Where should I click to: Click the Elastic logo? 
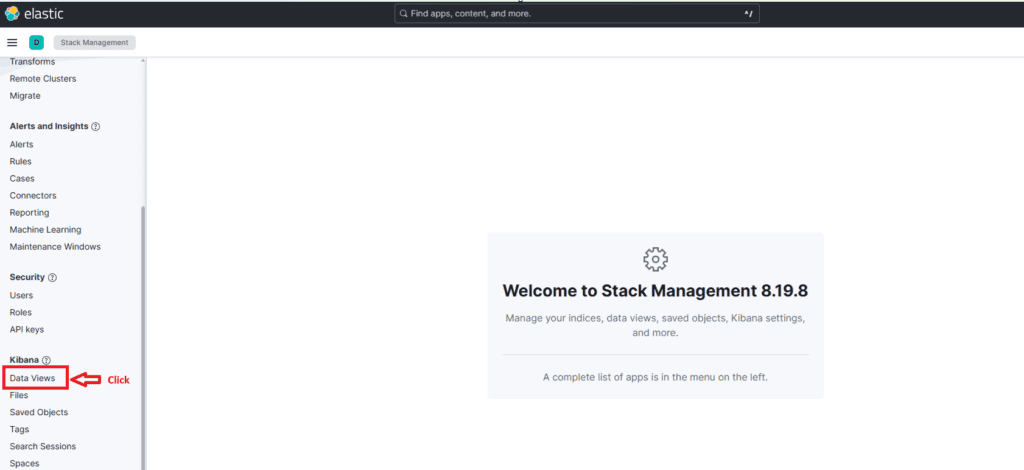pos(13,13)
